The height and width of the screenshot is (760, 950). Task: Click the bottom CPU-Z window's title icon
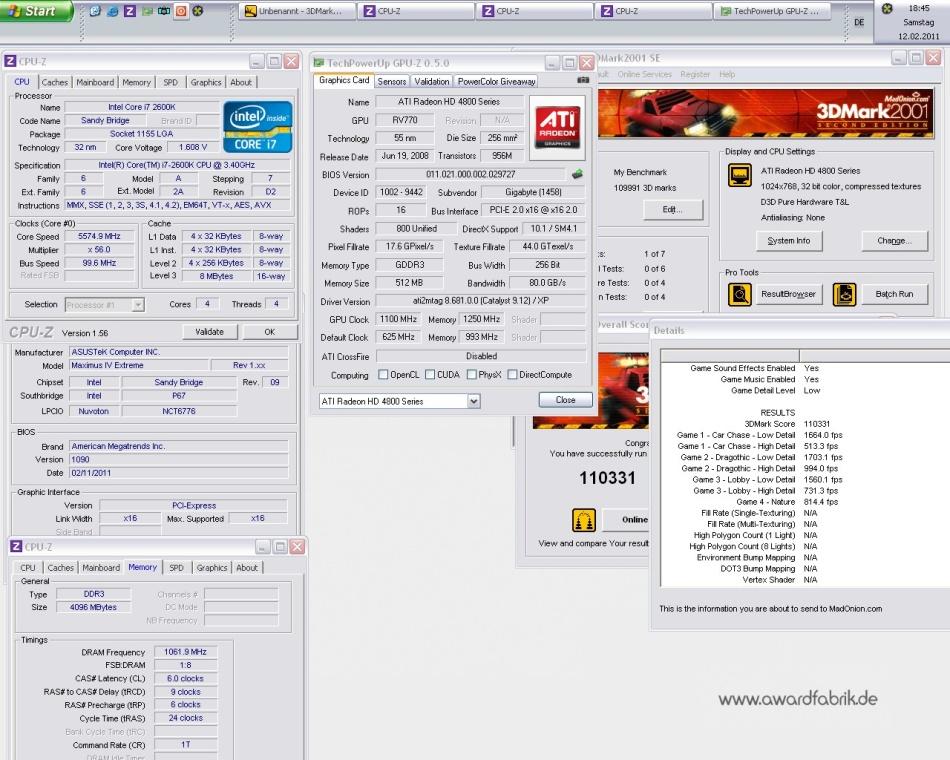pyautogui.click(x=16, y=547)
